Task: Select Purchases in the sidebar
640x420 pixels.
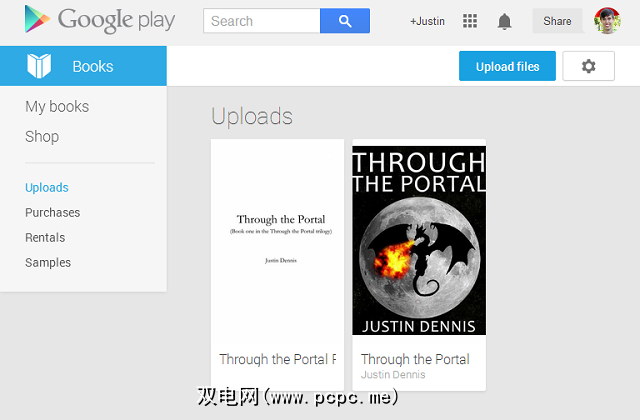Action: click(x=53, y=212)
